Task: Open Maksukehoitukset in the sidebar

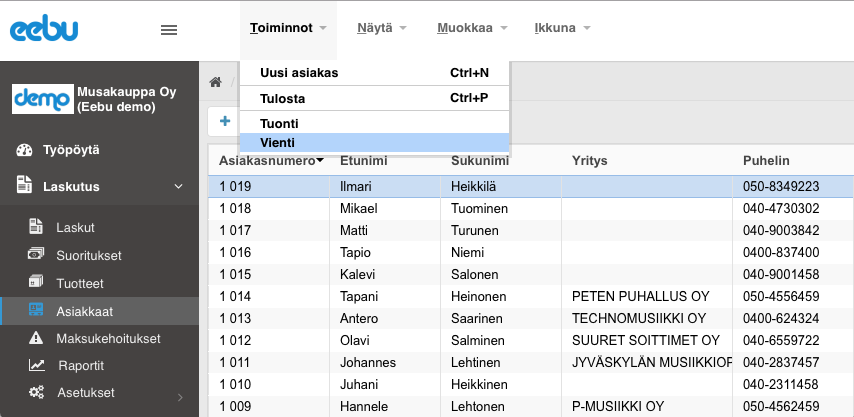Action: click(108, 339)
